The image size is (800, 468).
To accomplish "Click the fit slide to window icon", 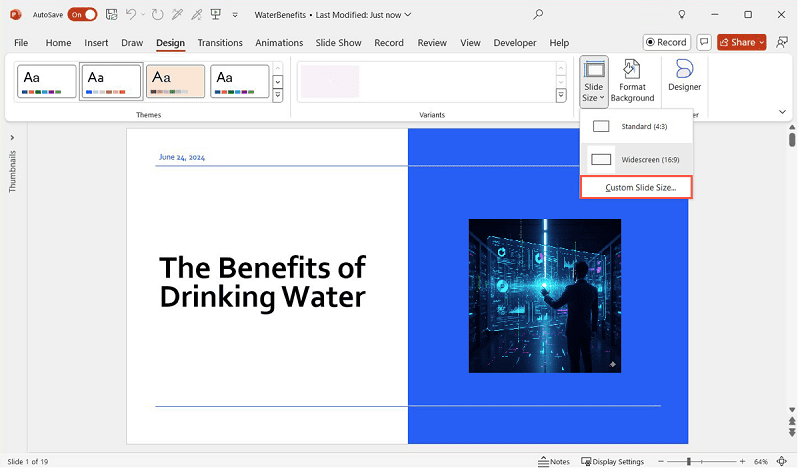I will pos(782,461).
